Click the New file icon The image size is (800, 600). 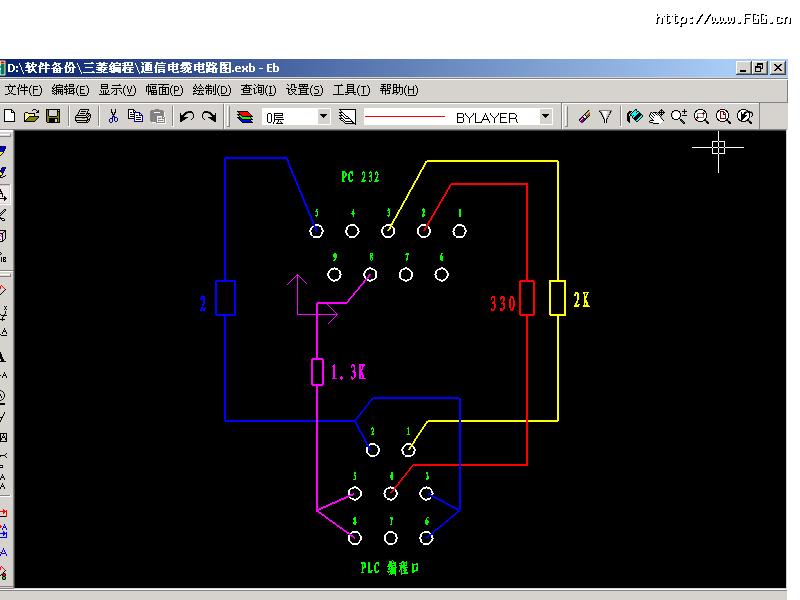tap(10, 116)
